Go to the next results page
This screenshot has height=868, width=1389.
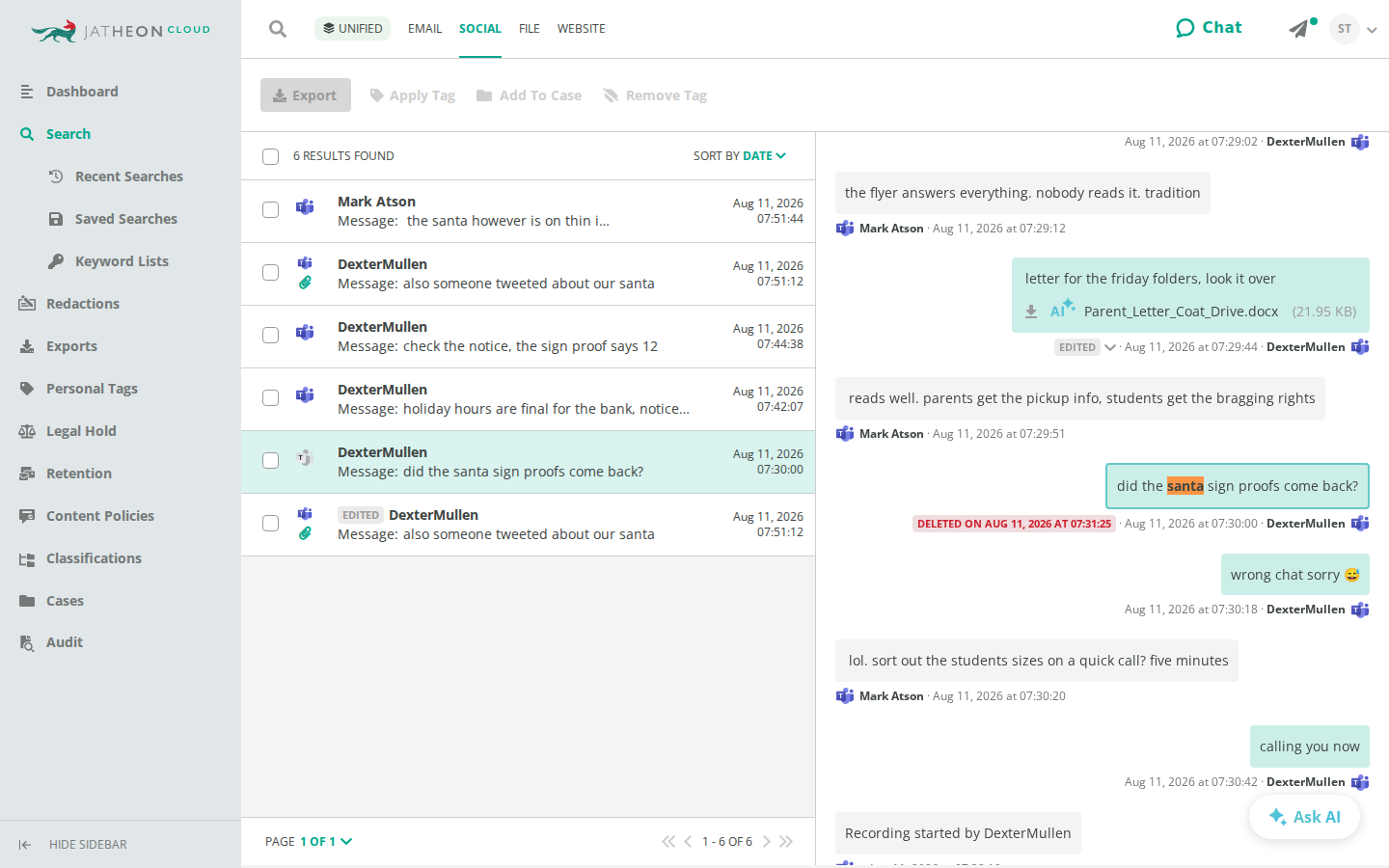766,842
